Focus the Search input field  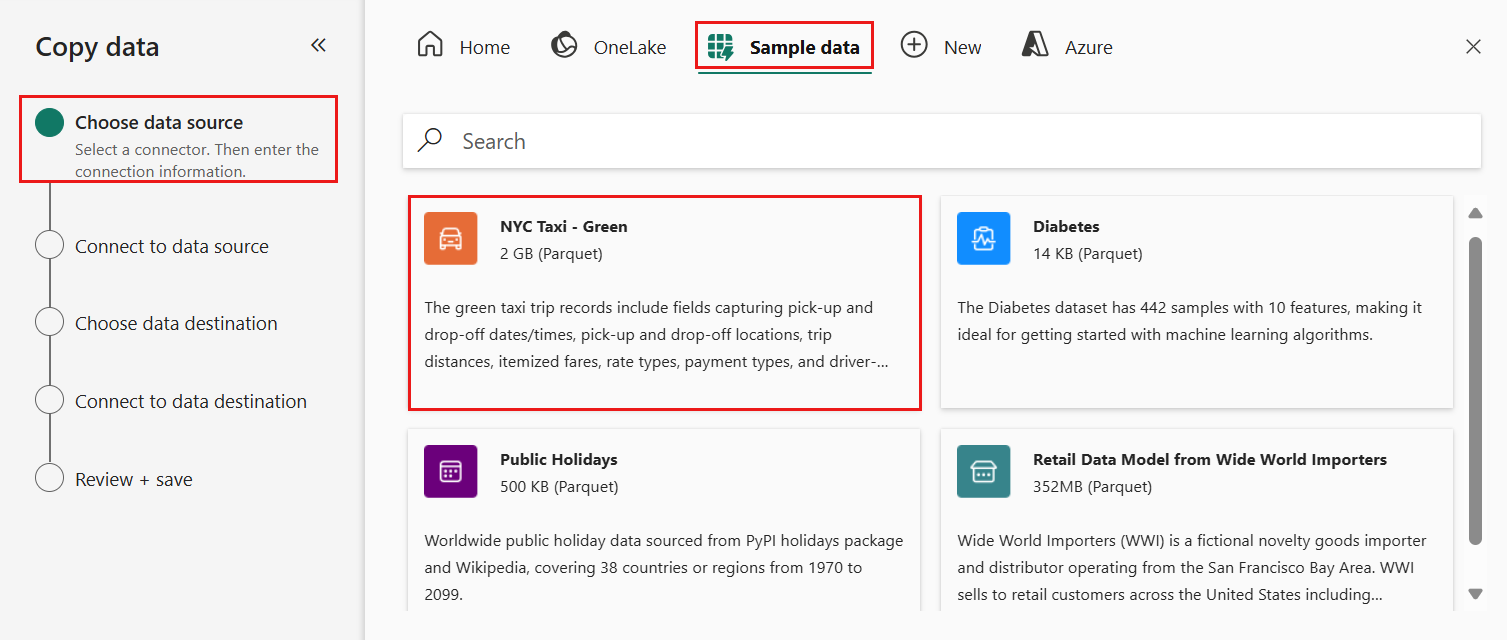point(942,141)
